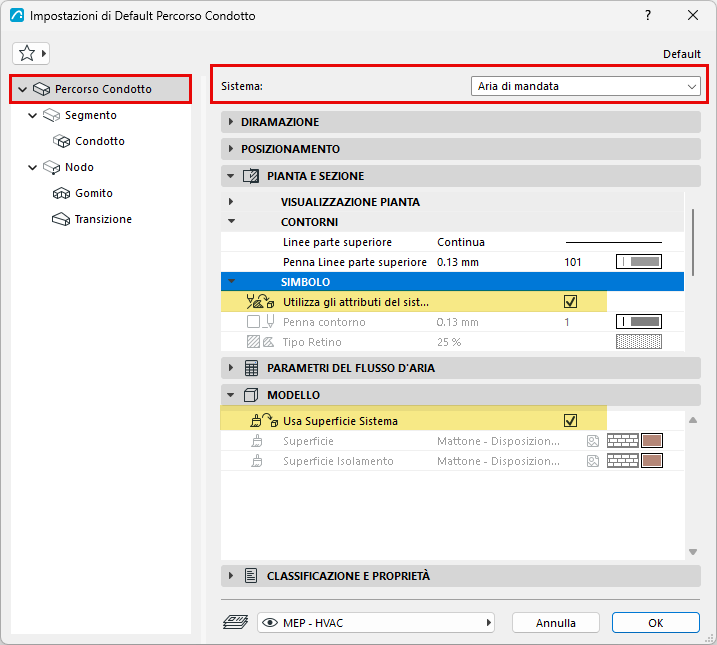The image size is (717, 645).
Task: Open the MEP - HVAC layer dropdown
Action: point(376,623)
